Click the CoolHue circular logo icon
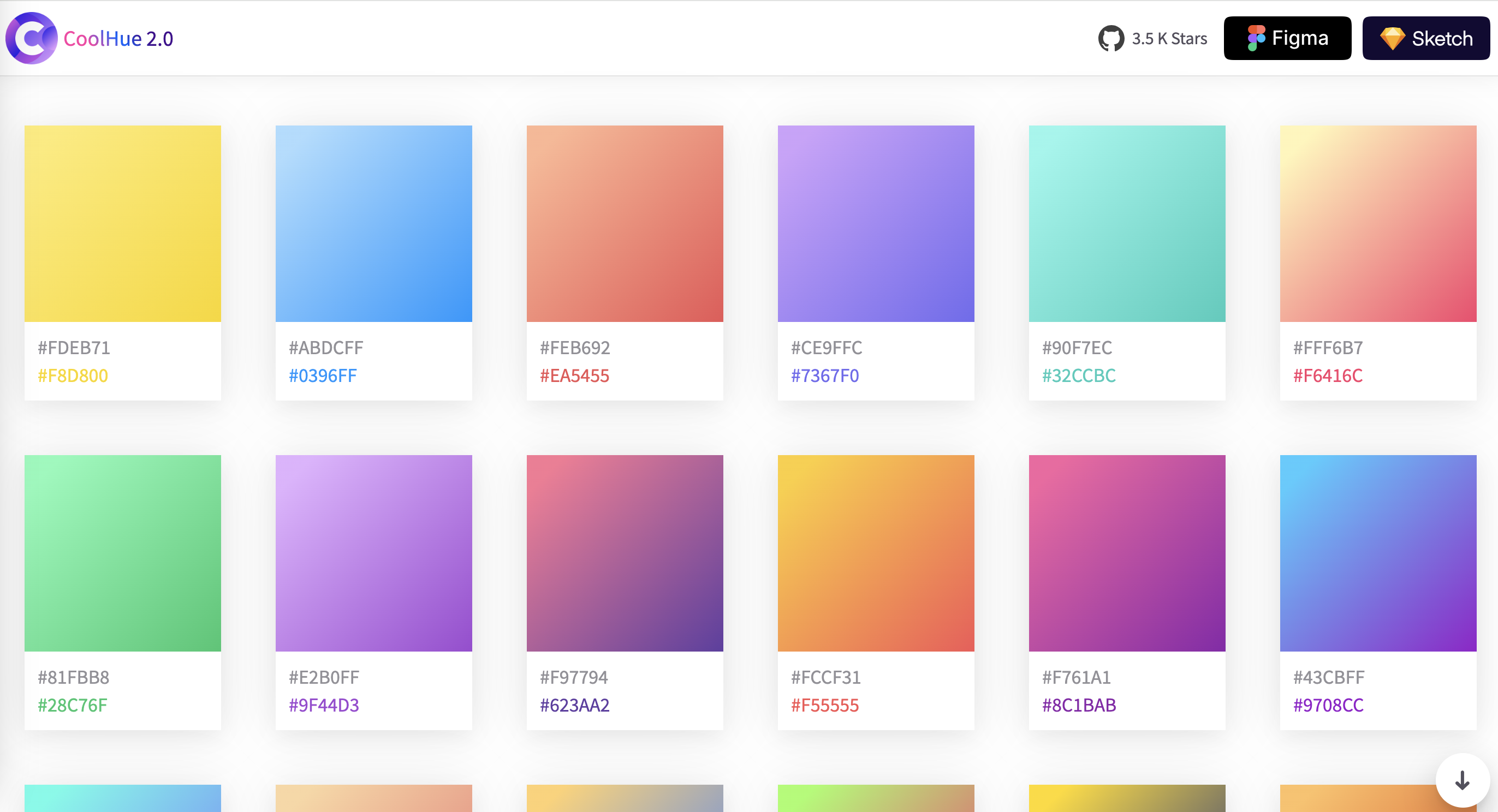This screenshot has height=812, width=1498. tap(32, 38)
